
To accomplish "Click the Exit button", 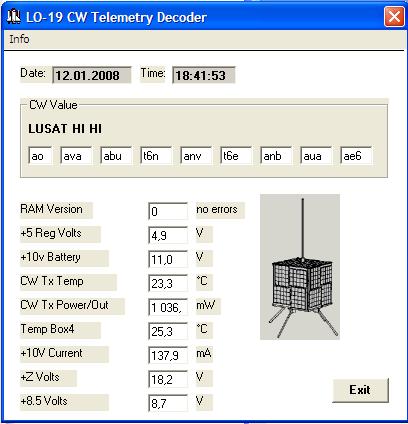I will [x=360, y=390].
